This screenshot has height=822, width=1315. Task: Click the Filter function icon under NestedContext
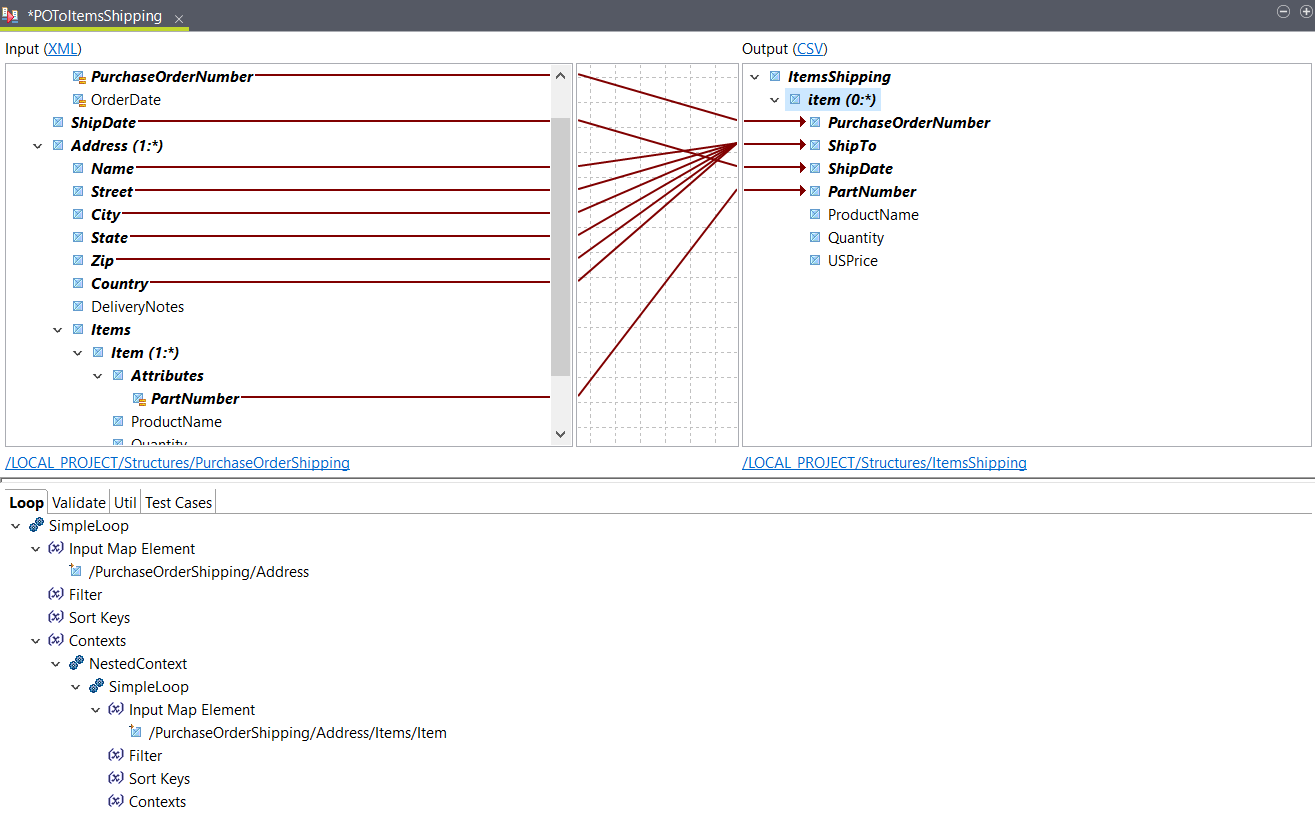pos(116,755)
